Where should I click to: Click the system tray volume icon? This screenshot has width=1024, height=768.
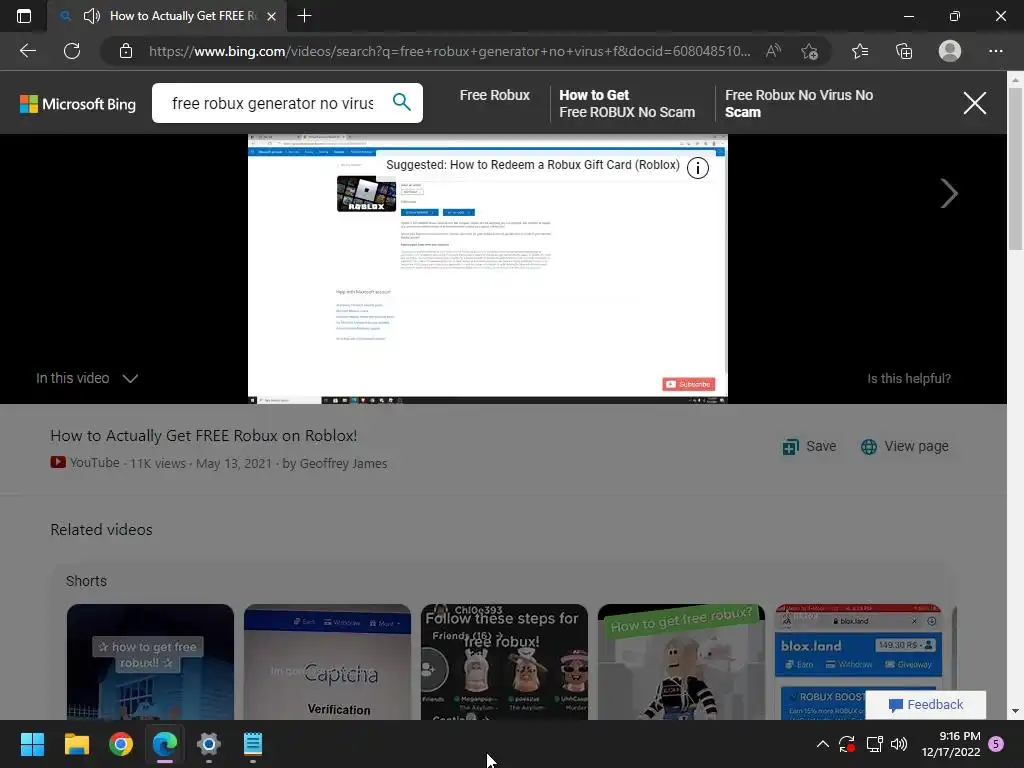(899, 744)
